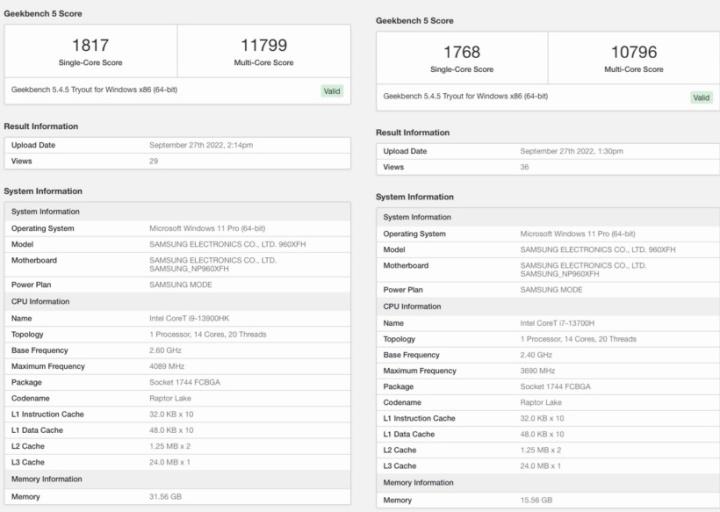The width and height of the screenshot is (720, 512).
Task: Click the left Geekbench 5 Score heading
Action: tap(43, 14)
